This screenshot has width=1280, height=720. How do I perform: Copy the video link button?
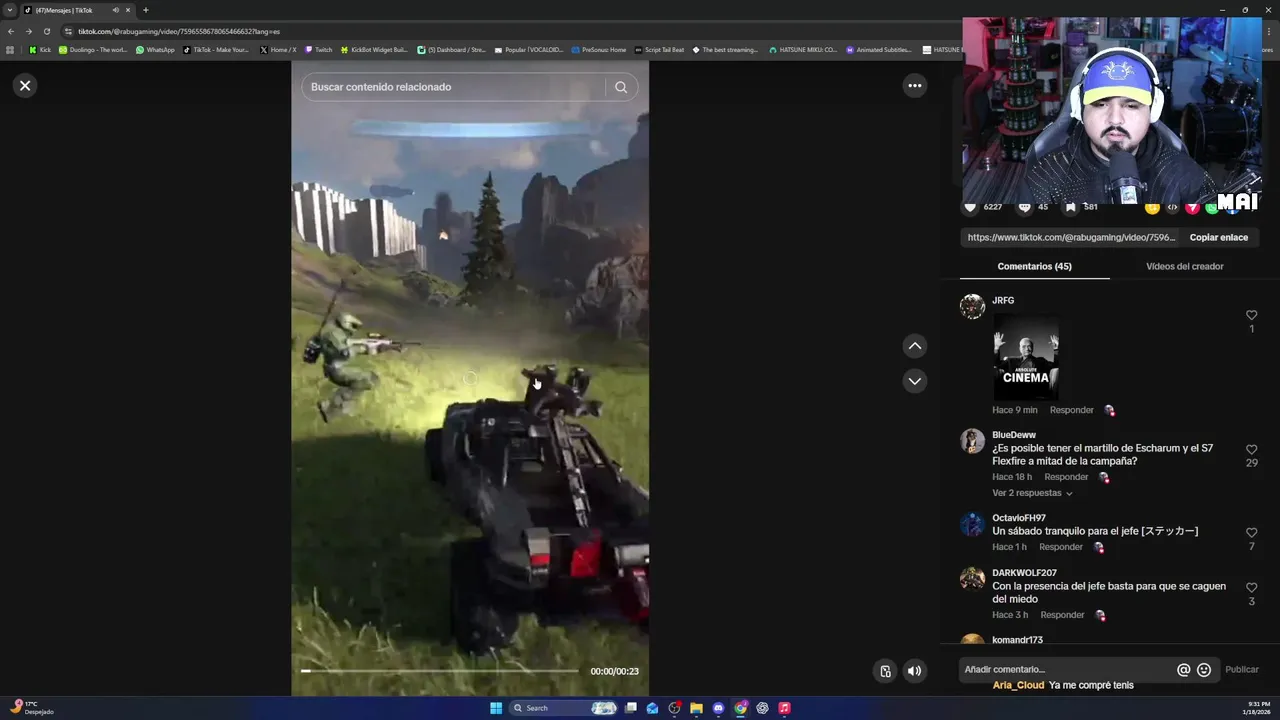coord(1218,237)
